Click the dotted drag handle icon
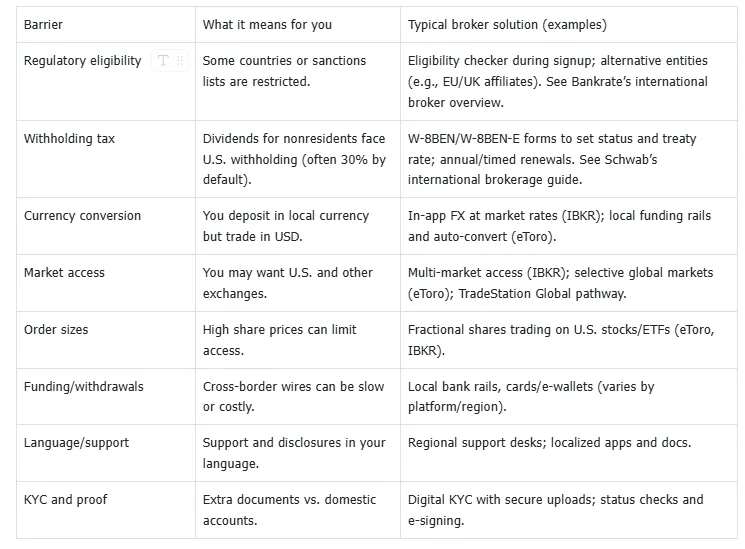 [x=180, y=61]
